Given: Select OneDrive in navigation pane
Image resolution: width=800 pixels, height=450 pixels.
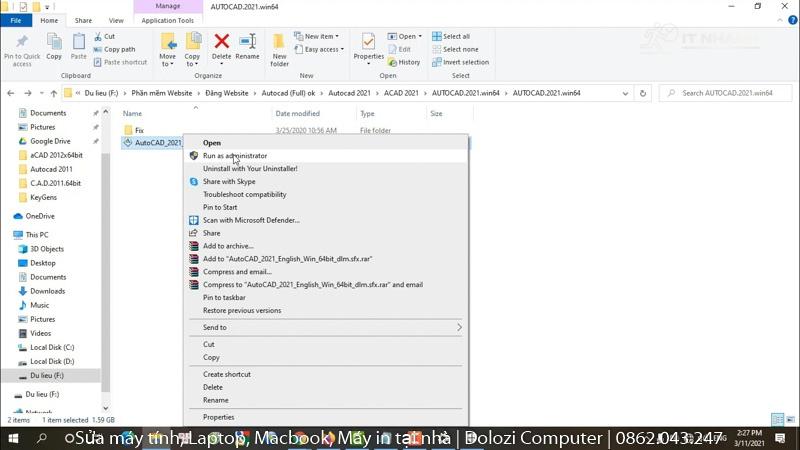Looking at the screenshot, I should click(x=40, y=216).
